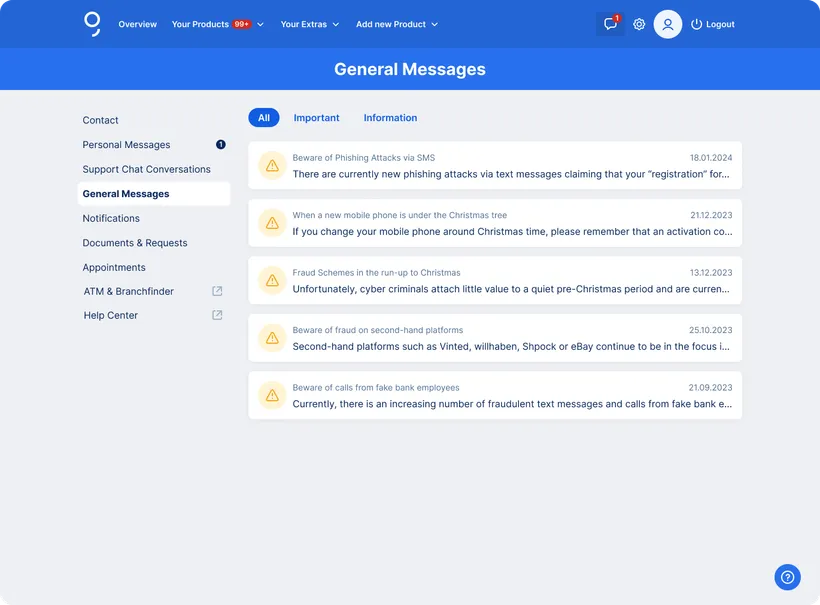The image size is (820, 605).
Task: Click preview text starting 'There are currently new phishing'
Action: click(x=511, y=174)
